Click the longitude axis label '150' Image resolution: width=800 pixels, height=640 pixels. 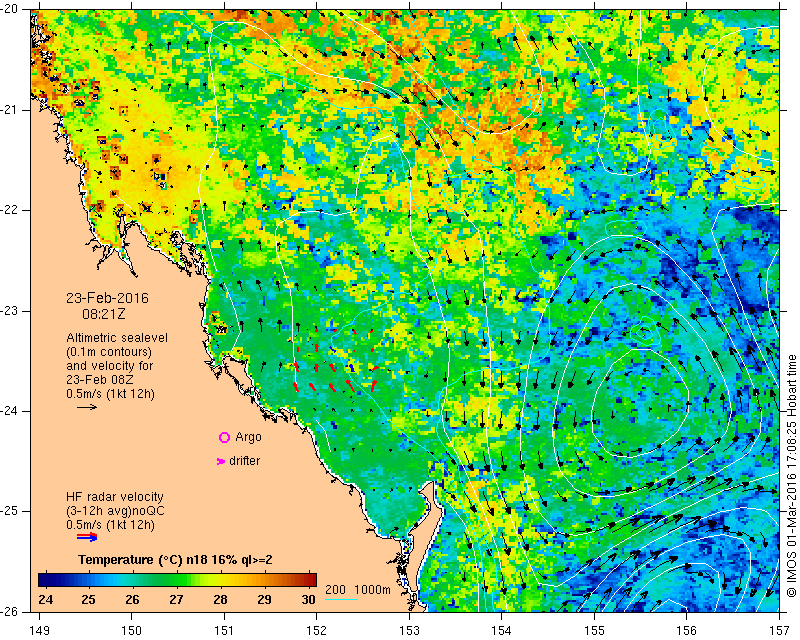coord(132,631)
